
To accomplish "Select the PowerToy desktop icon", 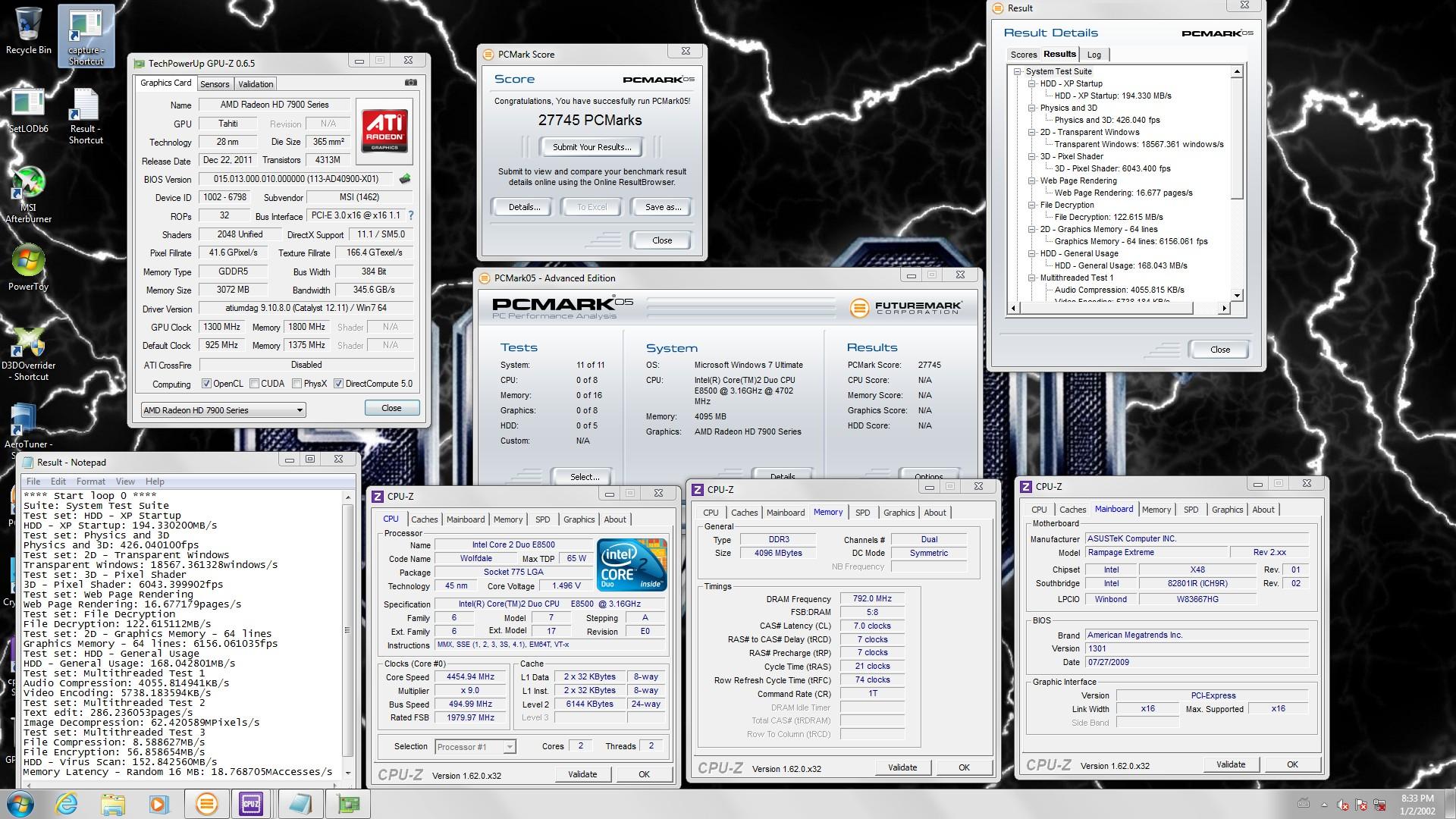I will pyautogui.click(x=28, y=268).
